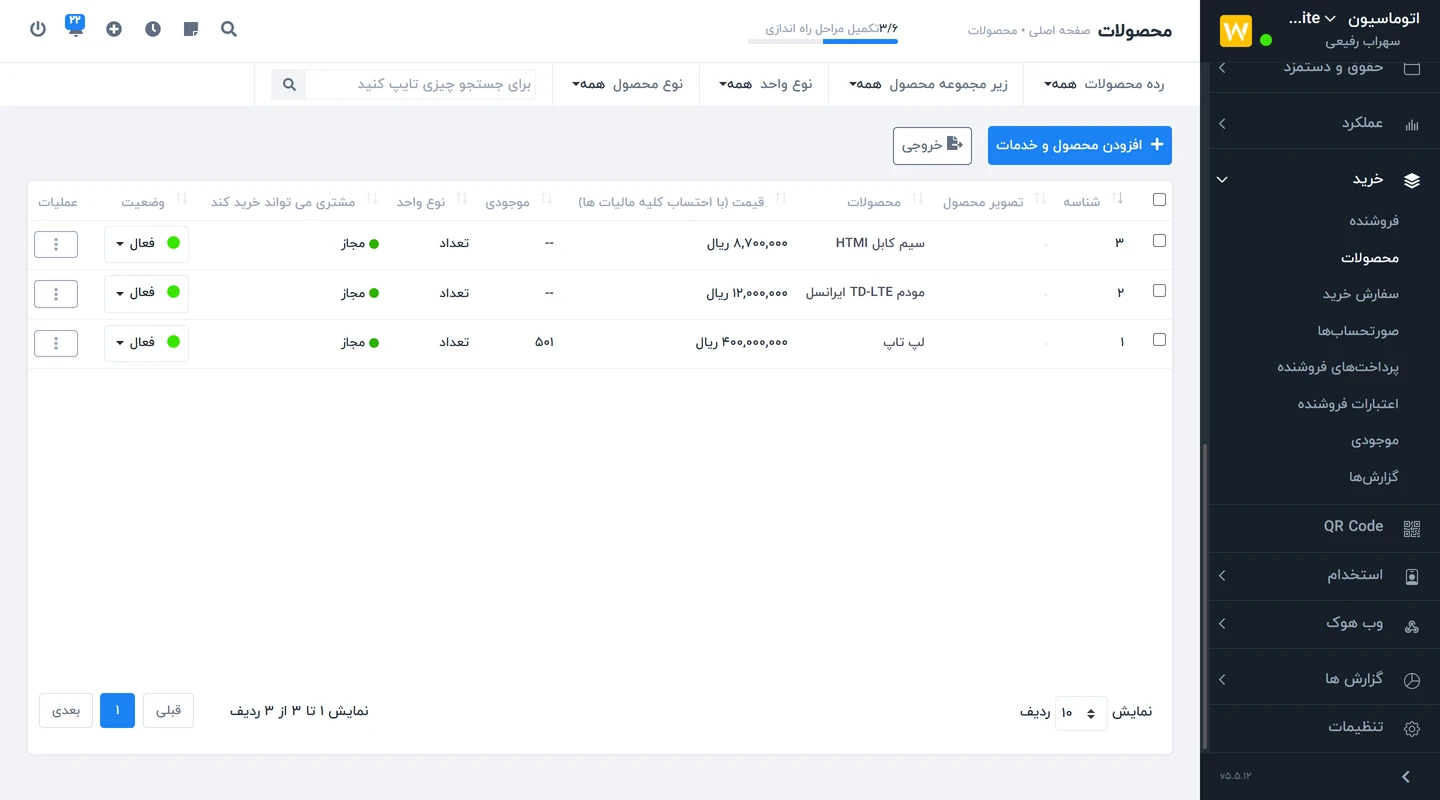
Task: Change rows-per-page selector showing ۱۰
Action: coord(1081,713)
